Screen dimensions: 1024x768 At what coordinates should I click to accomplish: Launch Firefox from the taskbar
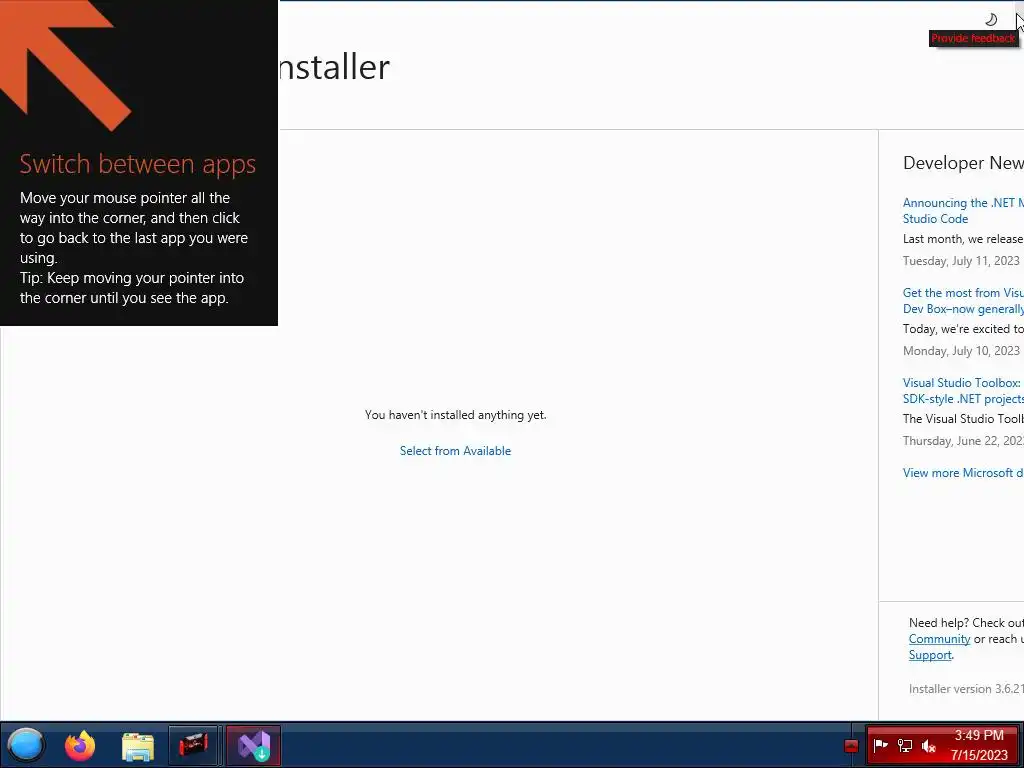pos(80,745)
